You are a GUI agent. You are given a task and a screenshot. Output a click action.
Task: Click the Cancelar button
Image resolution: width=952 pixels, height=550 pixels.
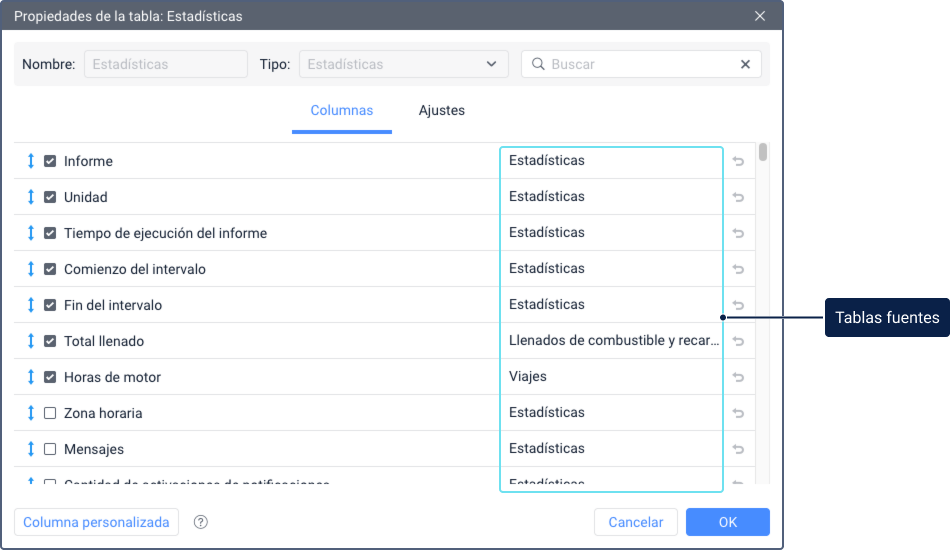pyautogui.click(x=635, y=522)
